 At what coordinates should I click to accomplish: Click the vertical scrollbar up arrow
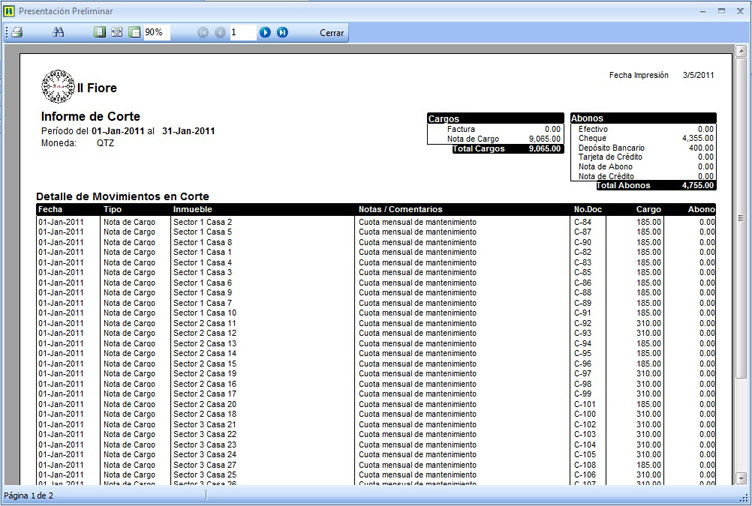coord(741,51)
